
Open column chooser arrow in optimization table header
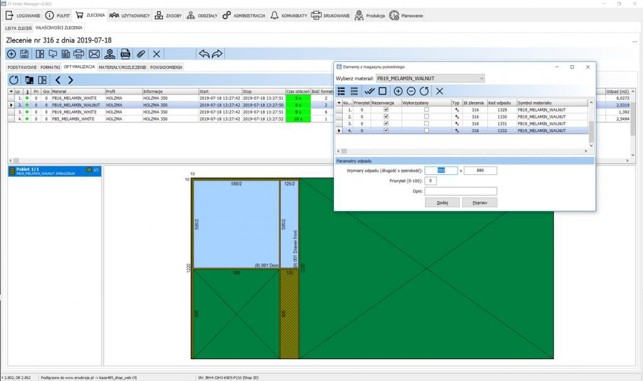(11, 91)
